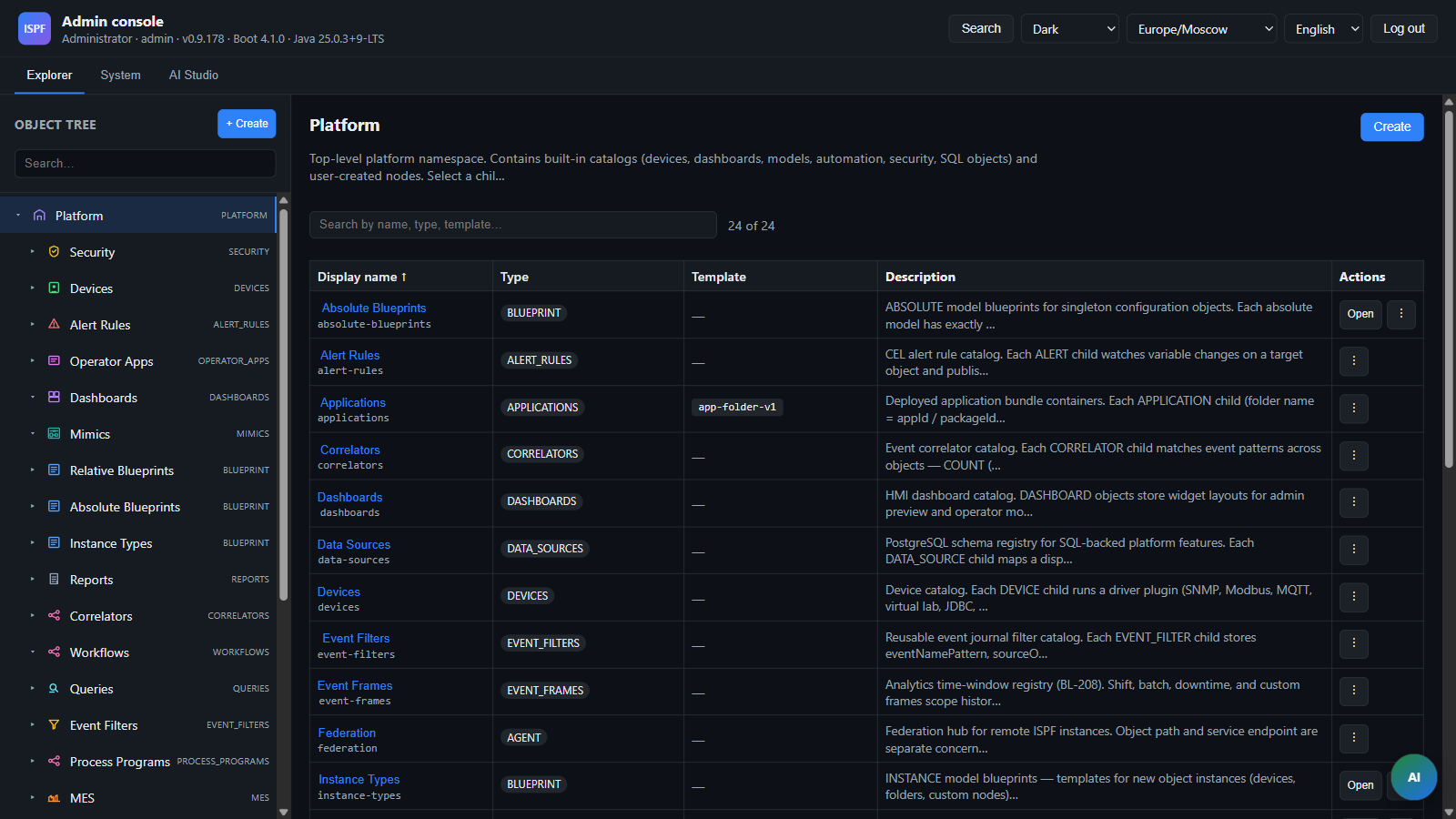Click the ISPF logo icon
1456x819 pixels.
(35, 28)
